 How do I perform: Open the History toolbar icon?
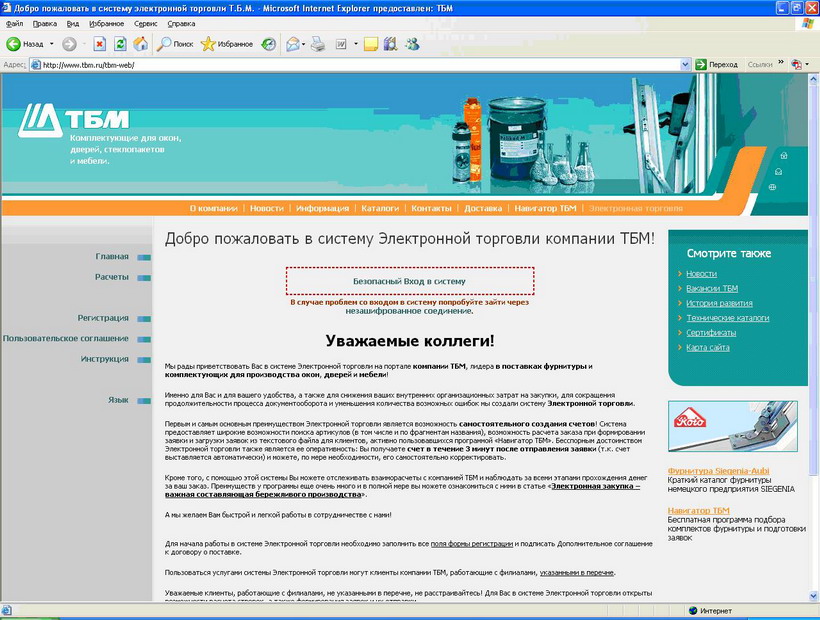[x=269, y=44]
